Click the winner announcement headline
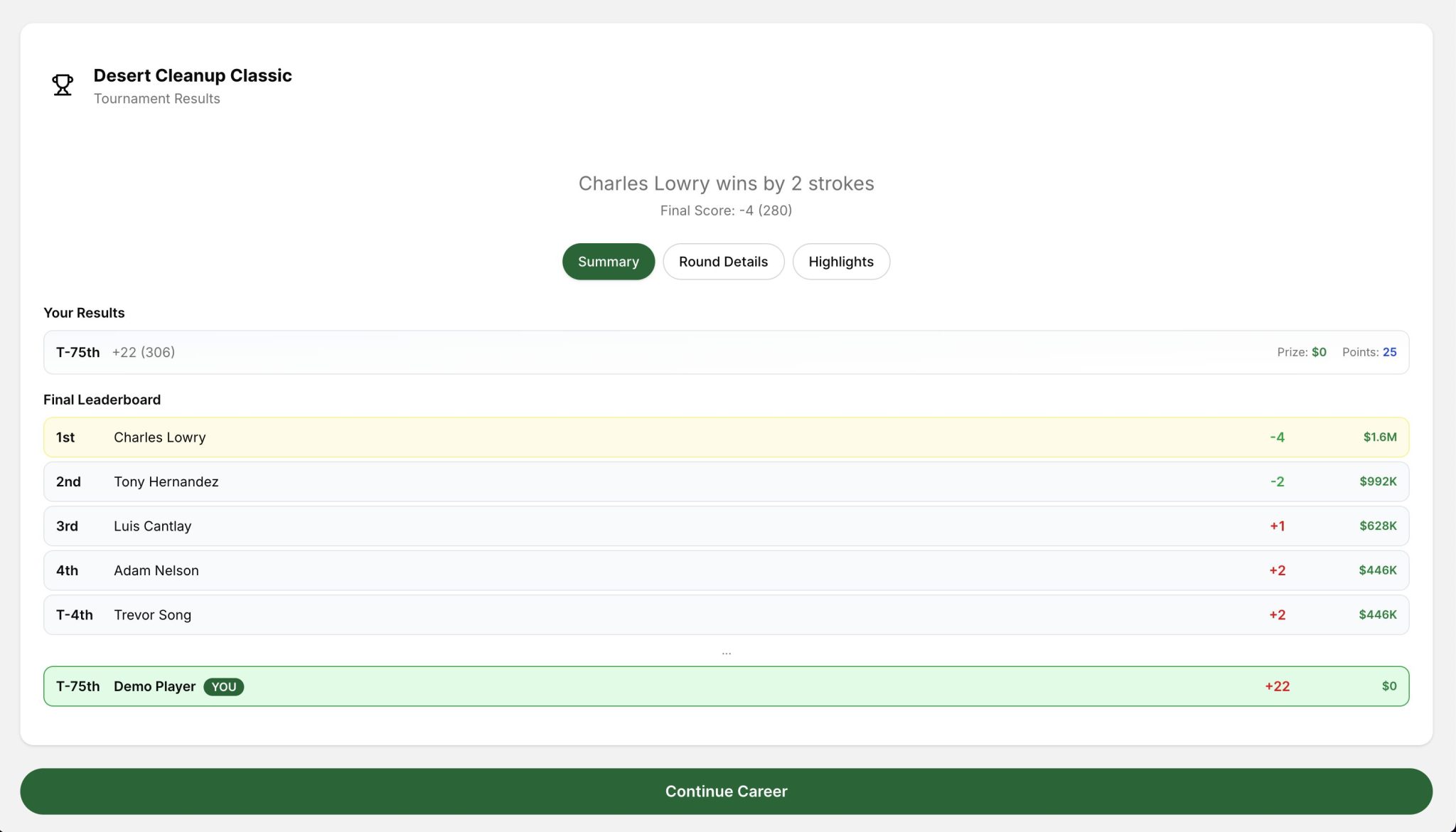 click(x=726, y=183)
